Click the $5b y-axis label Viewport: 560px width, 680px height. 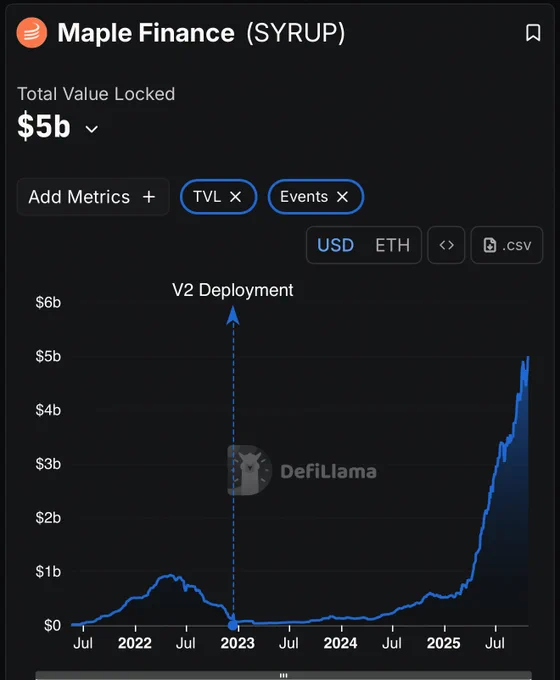pos(48,356)
